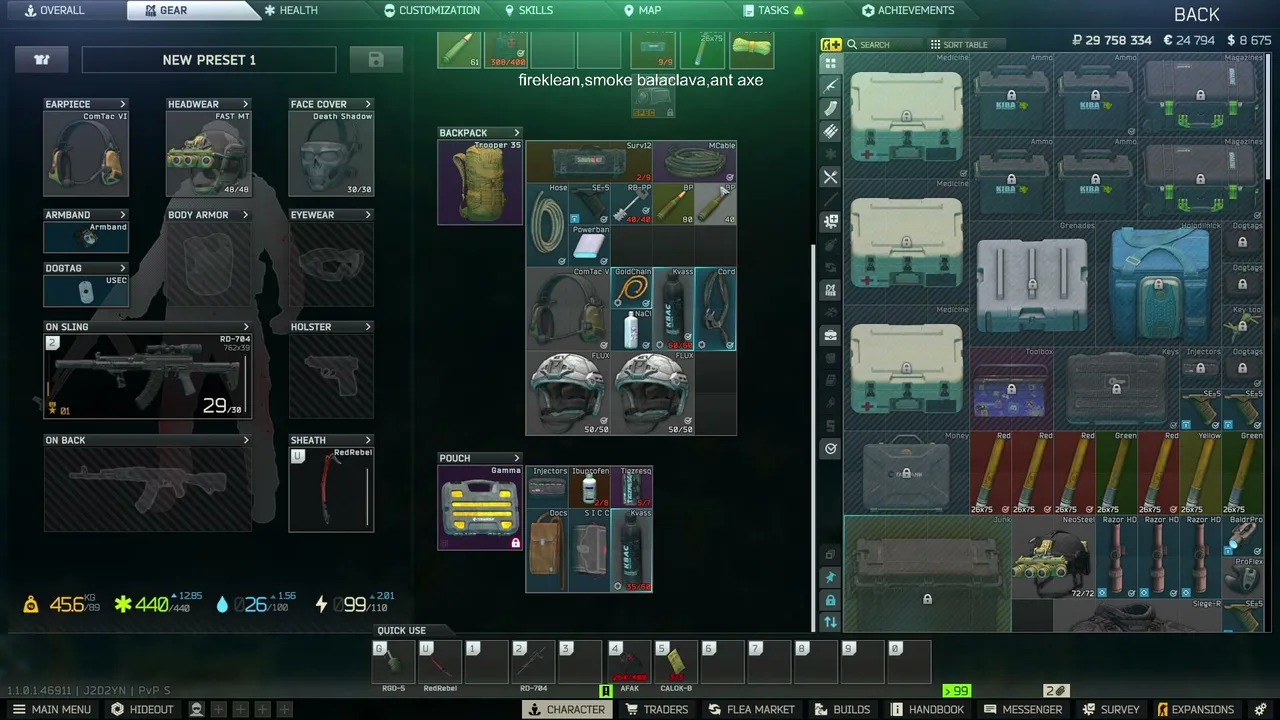Viewport: 1280px width, 720px height.
Task: Go back with the BACK button
Action: tap(1197, 14)
